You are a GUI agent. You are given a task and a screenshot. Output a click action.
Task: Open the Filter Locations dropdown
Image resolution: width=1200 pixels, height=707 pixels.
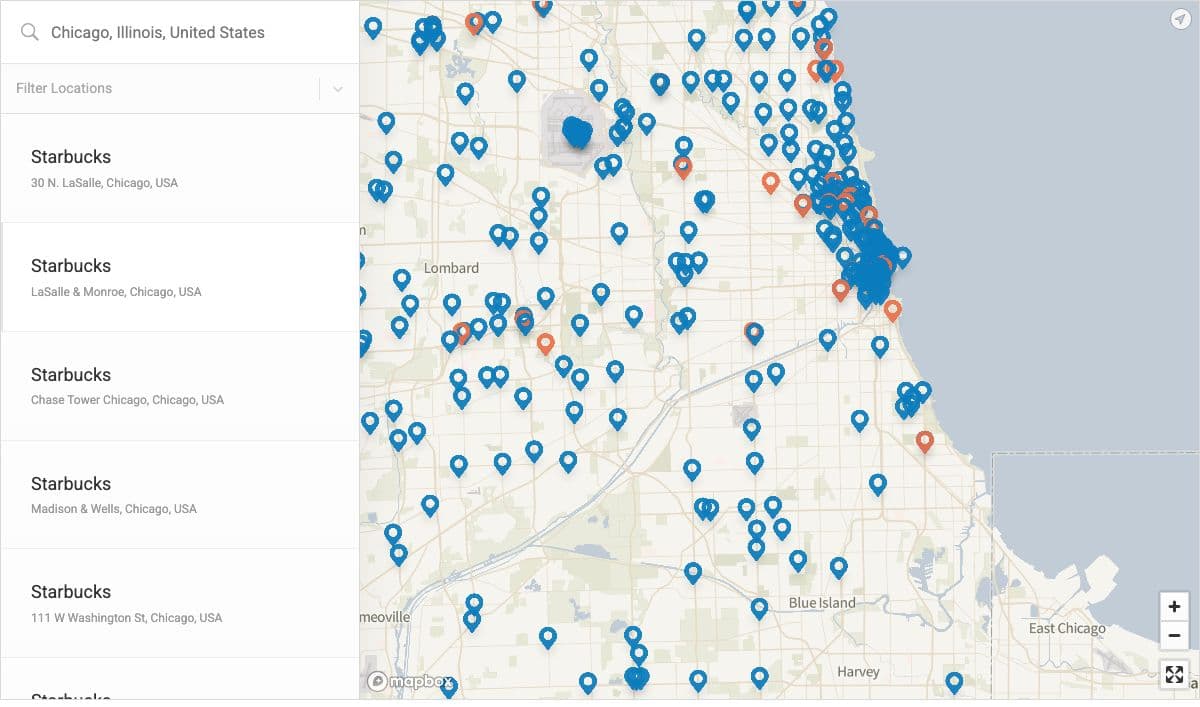180,88
